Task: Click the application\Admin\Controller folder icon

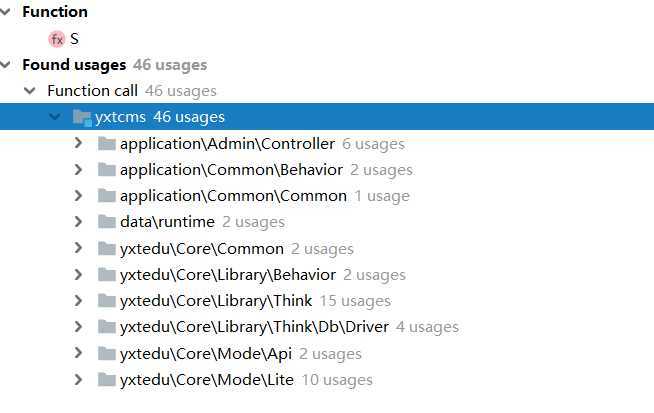Action: (x=107, y=144)
